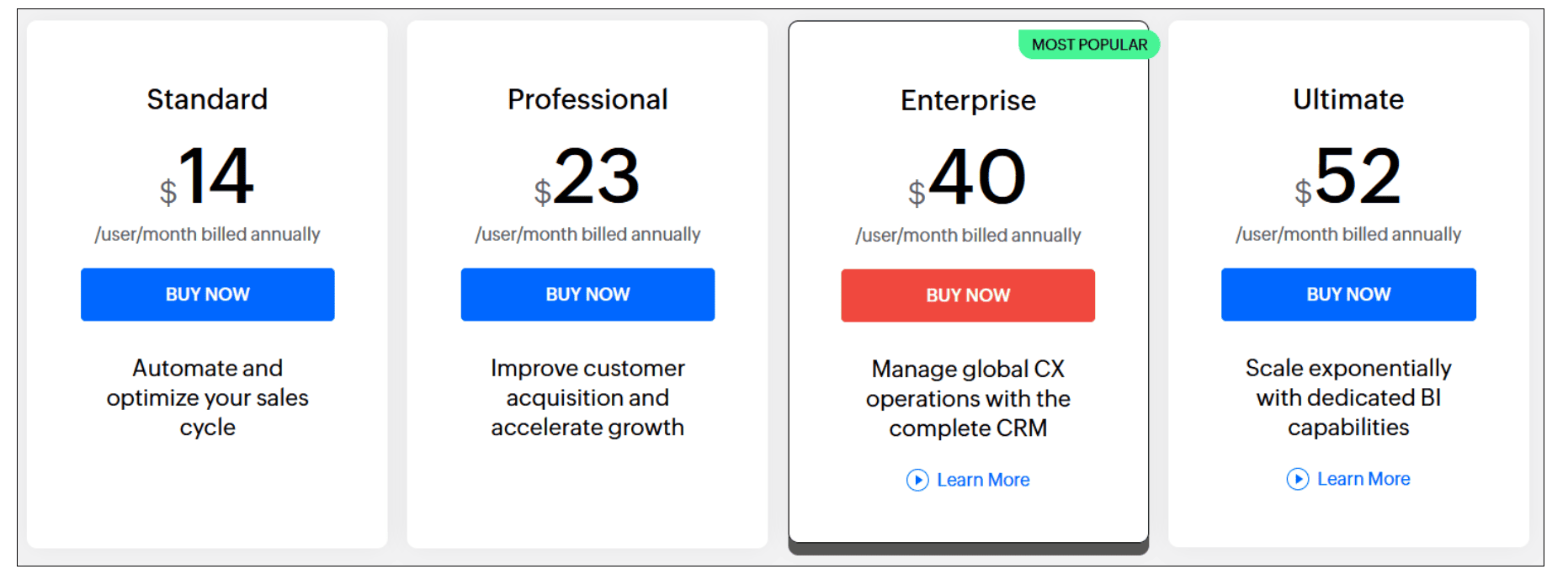Click the Professional plan heading
Screen dimensions: 1568x585
tap(587, 99)
